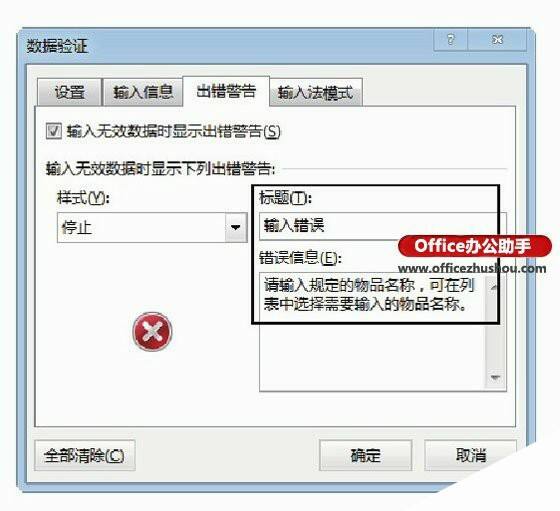Click the 全部清除 button
The image size is (560, 511).
click(85, 455)
